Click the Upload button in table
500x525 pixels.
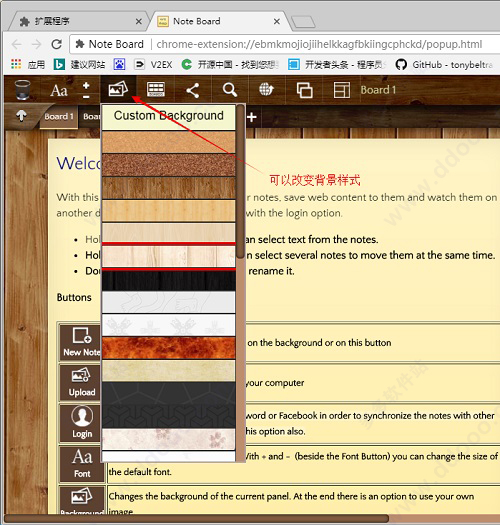click(82, 383)
